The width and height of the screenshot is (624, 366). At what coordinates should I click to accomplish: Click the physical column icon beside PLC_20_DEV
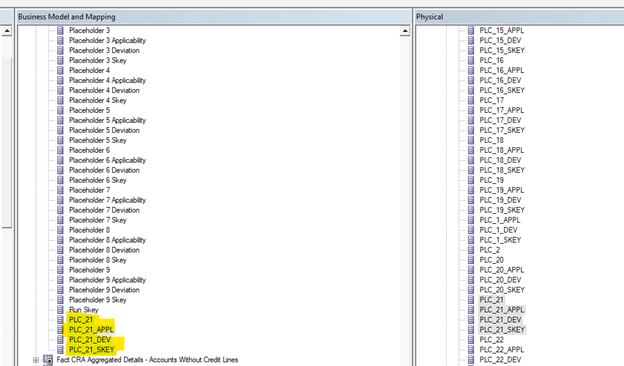tap(471, 280)
